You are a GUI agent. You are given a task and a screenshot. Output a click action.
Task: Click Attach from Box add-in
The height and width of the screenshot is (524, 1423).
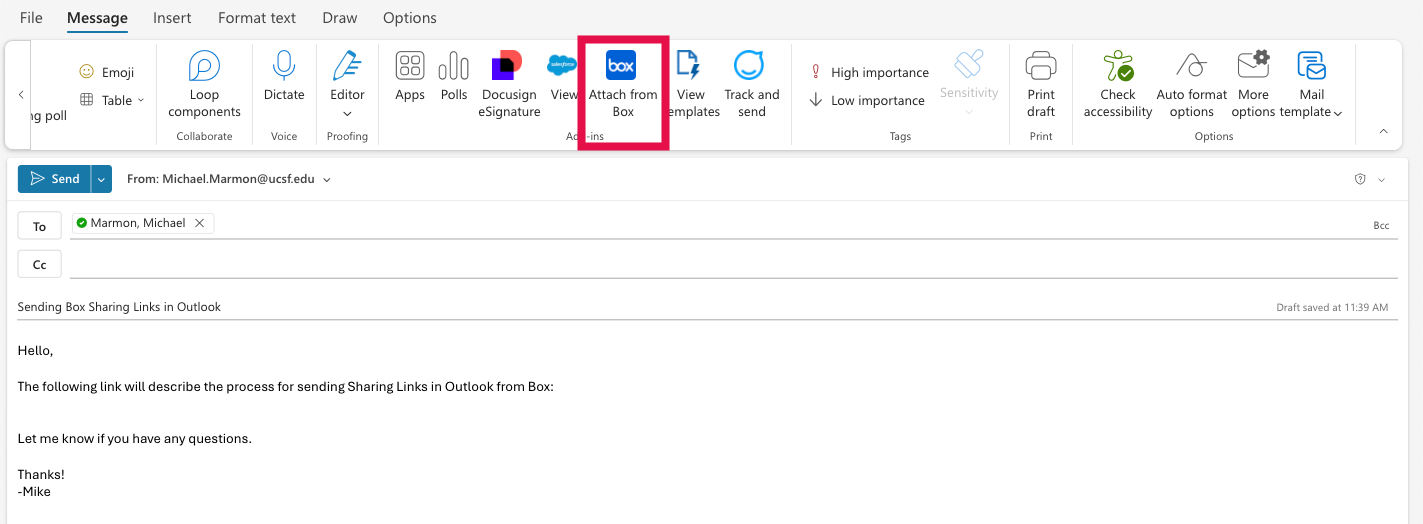point(622,85)
